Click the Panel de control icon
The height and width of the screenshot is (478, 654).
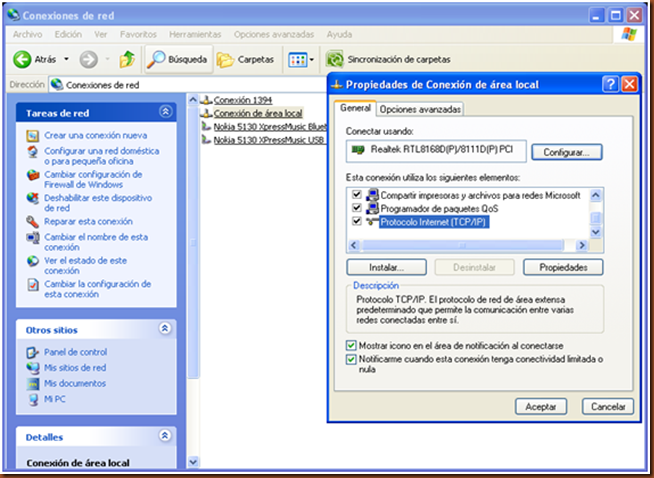(x=33, y=352)
